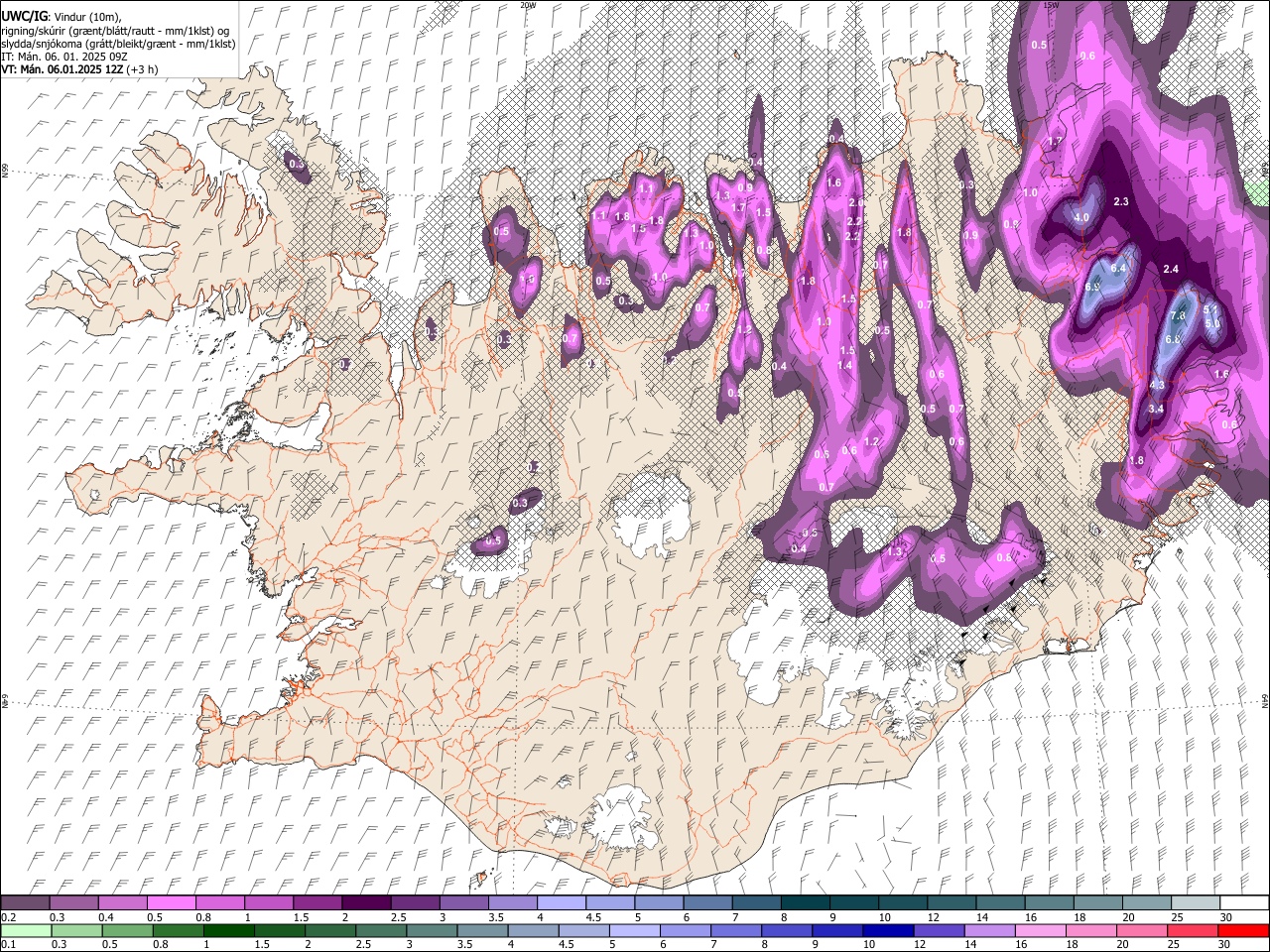
Task: Click the 1.4 precipitation value on the map
Action: (x=845, y=365)
